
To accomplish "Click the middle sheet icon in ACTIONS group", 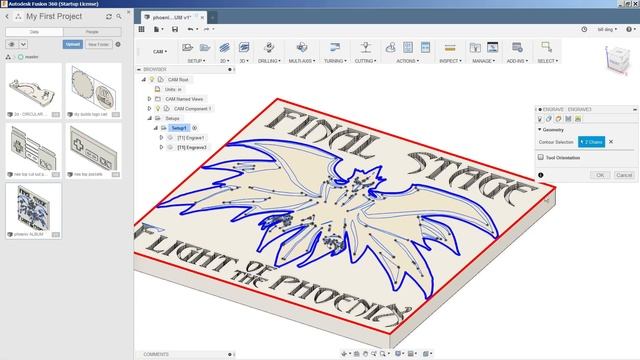I will 408,47.
